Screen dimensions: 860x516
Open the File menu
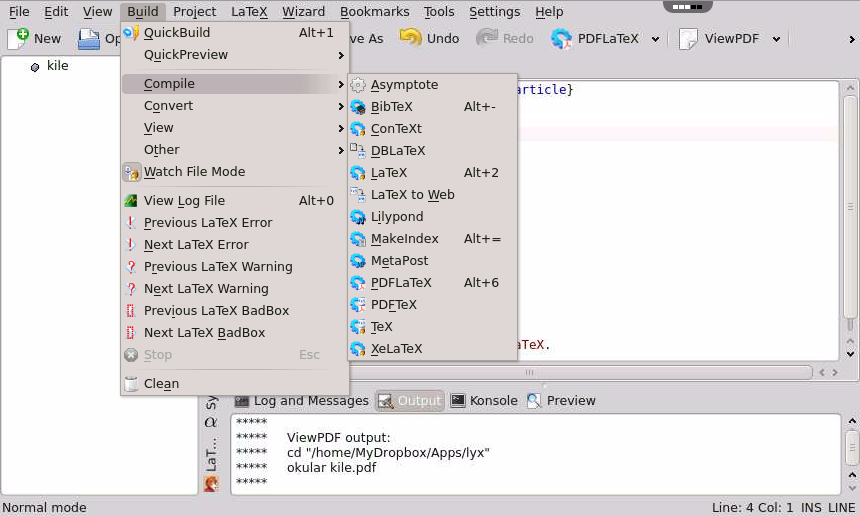click(19, 12)
